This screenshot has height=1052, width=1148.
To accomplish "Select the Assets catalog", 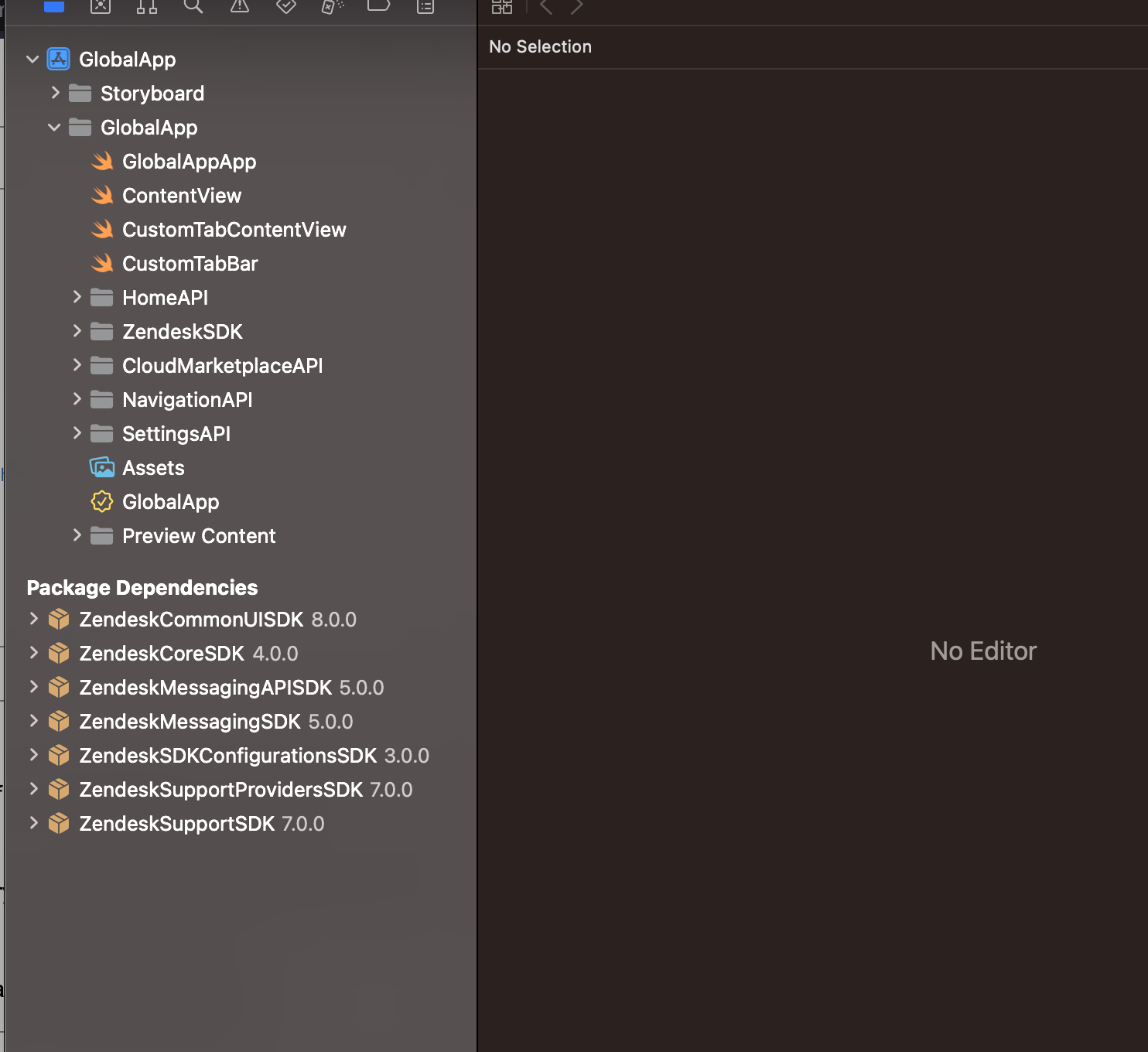I will click(153, 468).
